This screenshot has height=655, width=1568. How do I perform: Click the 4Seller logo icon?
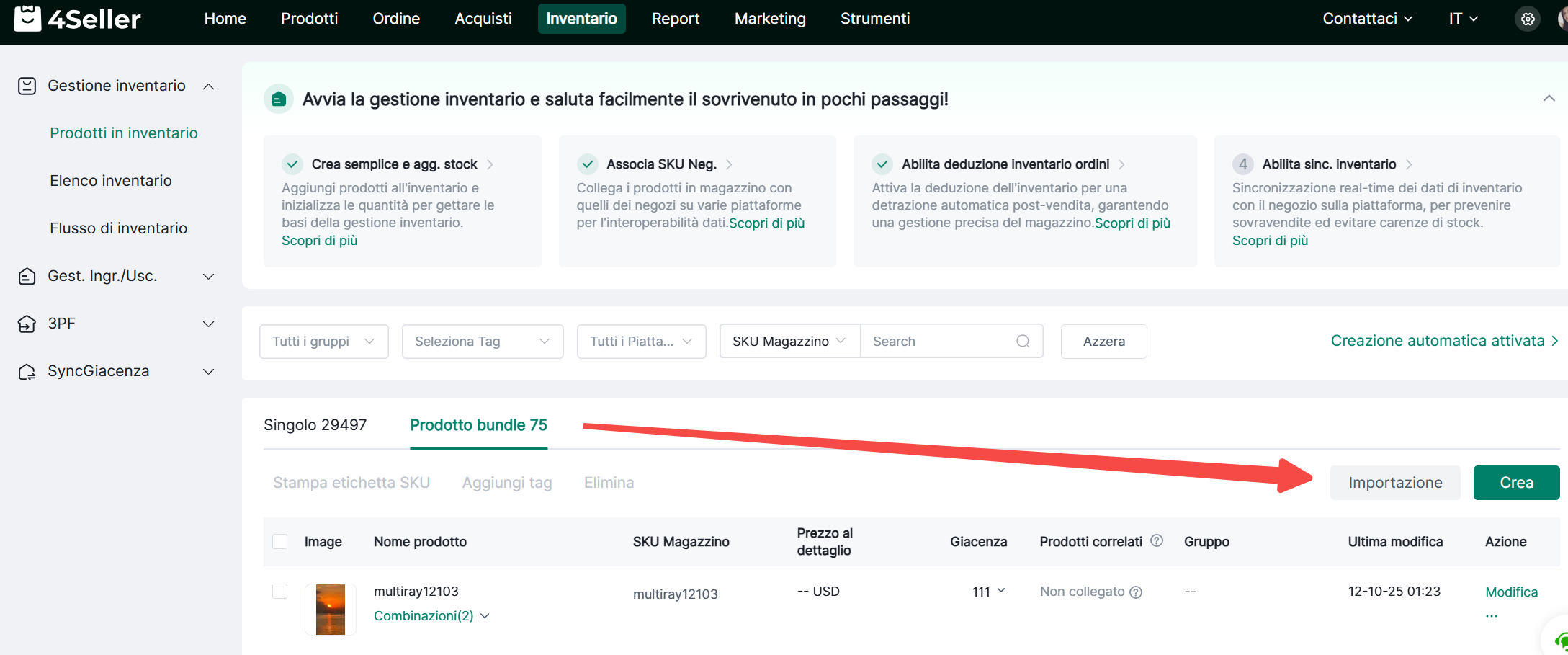[27, 19]
